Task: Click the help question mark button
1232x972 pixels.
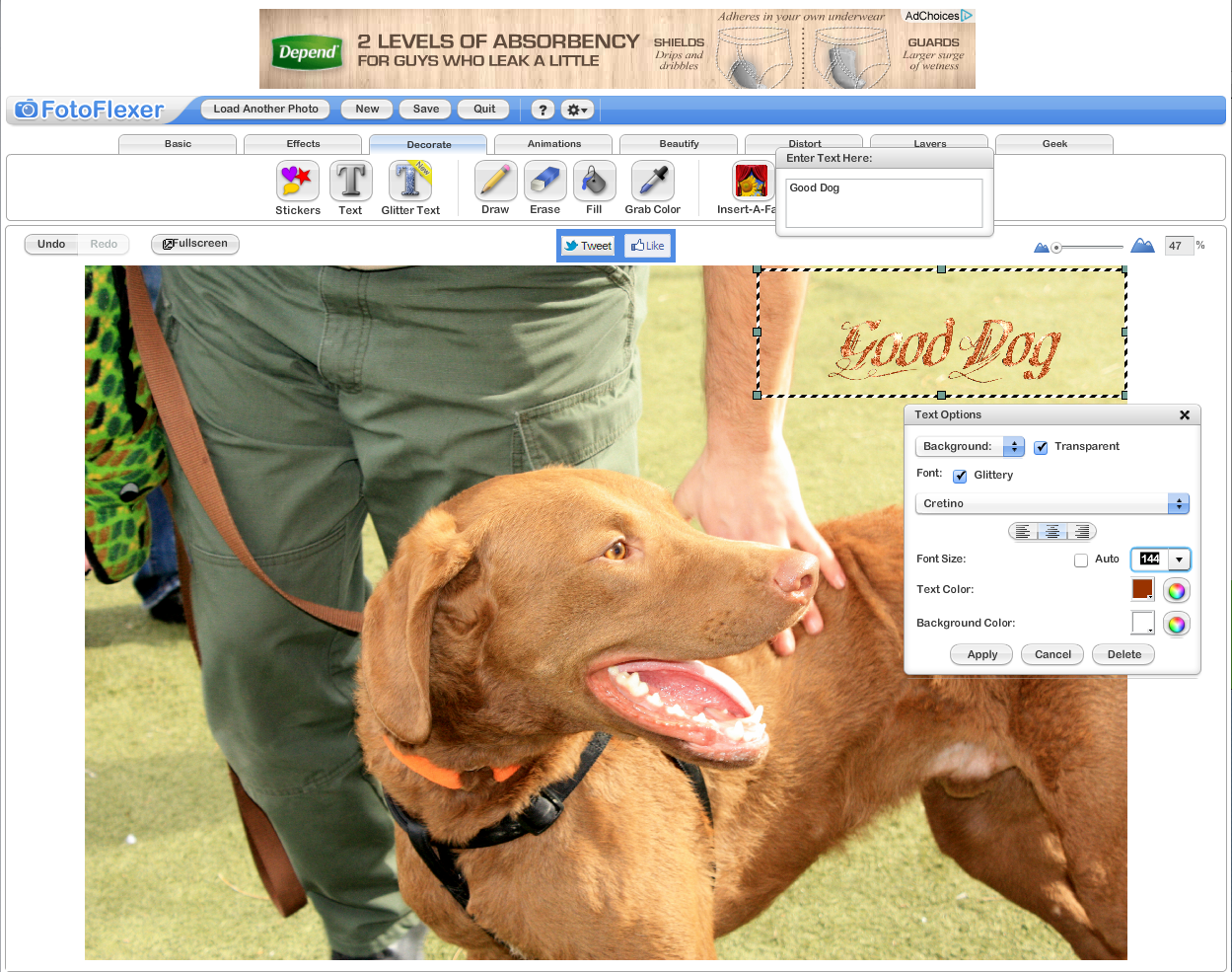Action: pos(543,110)
